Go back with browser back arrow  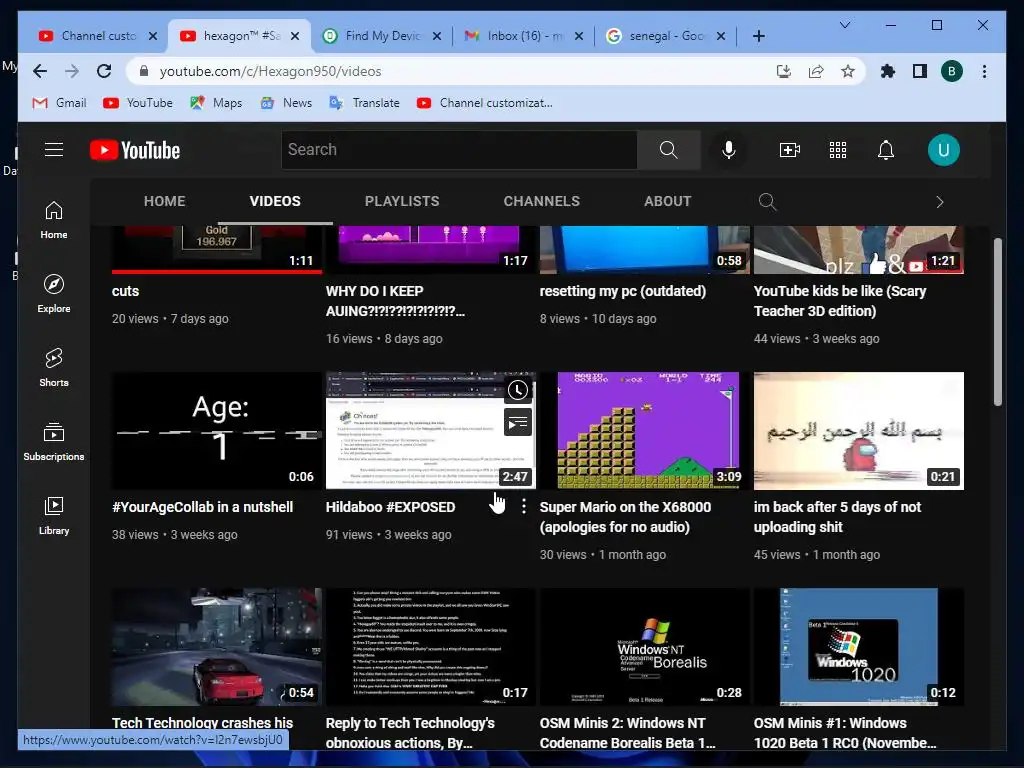pos(40,71)
